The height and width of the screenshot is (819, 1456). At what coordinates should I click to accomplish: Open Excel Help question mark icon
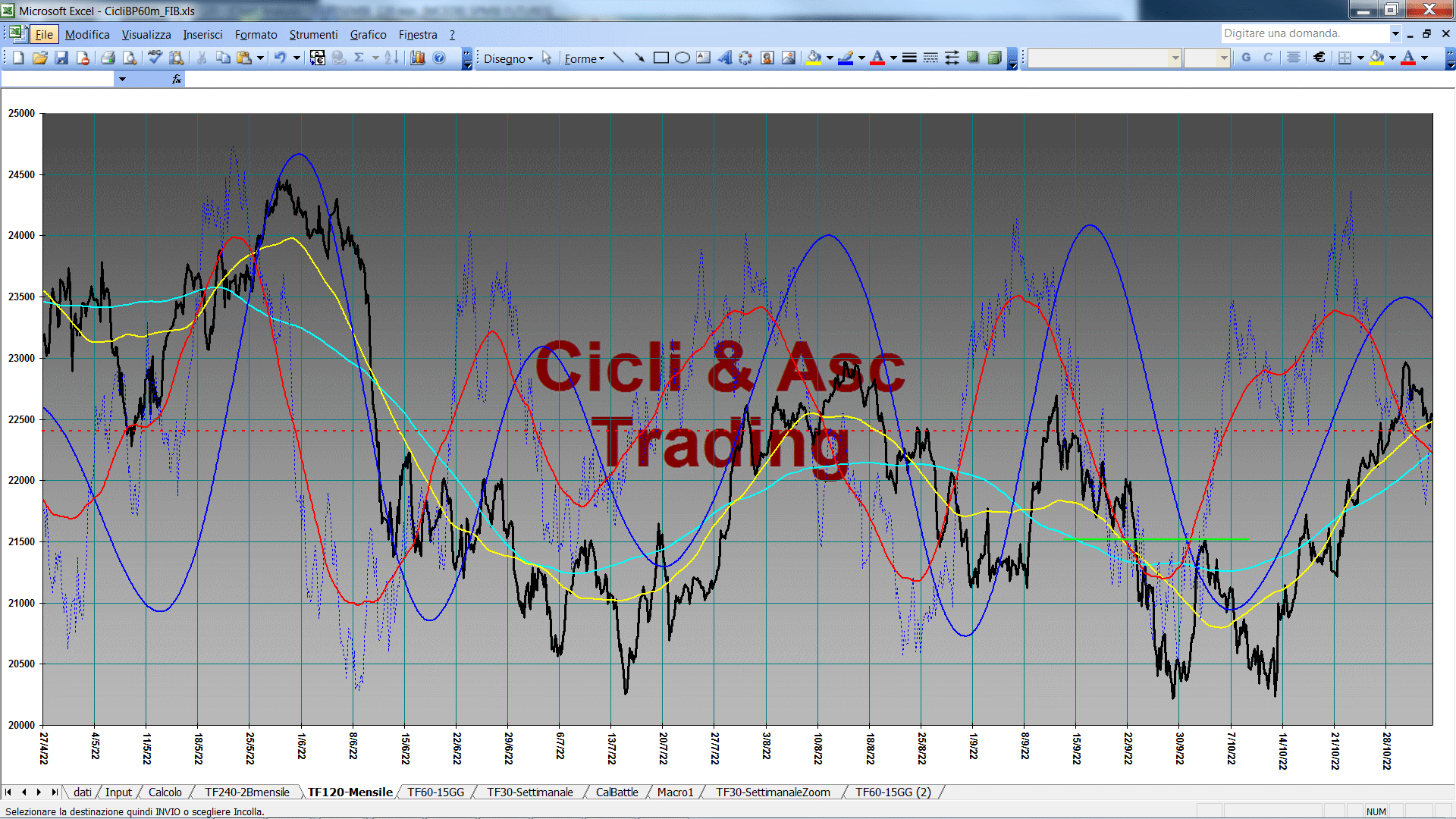pyautogui.click(x=439, y=58)
